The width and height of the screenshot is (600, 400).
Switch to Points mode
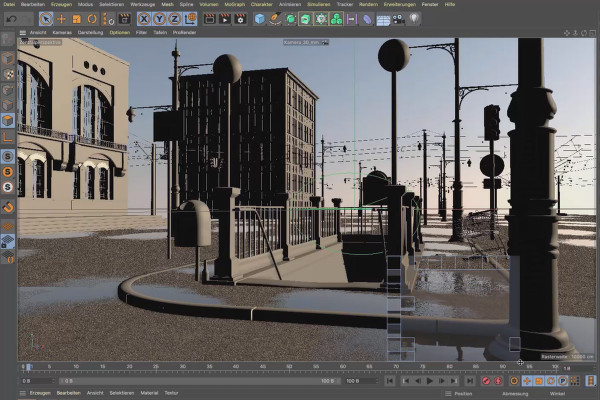pos(8,90)
